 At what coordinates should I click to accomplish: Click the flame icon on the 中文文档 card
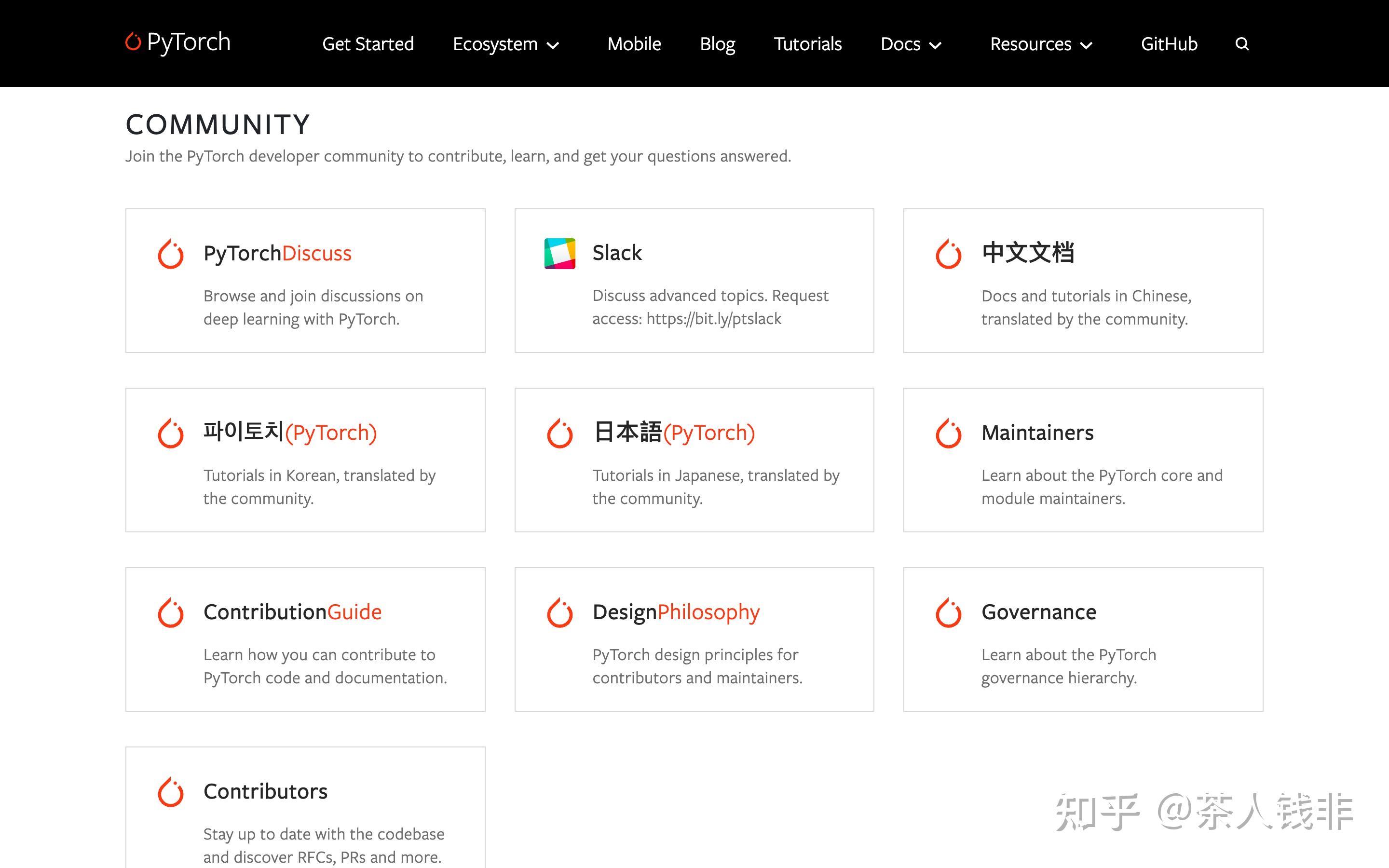(x=948, y=253)
